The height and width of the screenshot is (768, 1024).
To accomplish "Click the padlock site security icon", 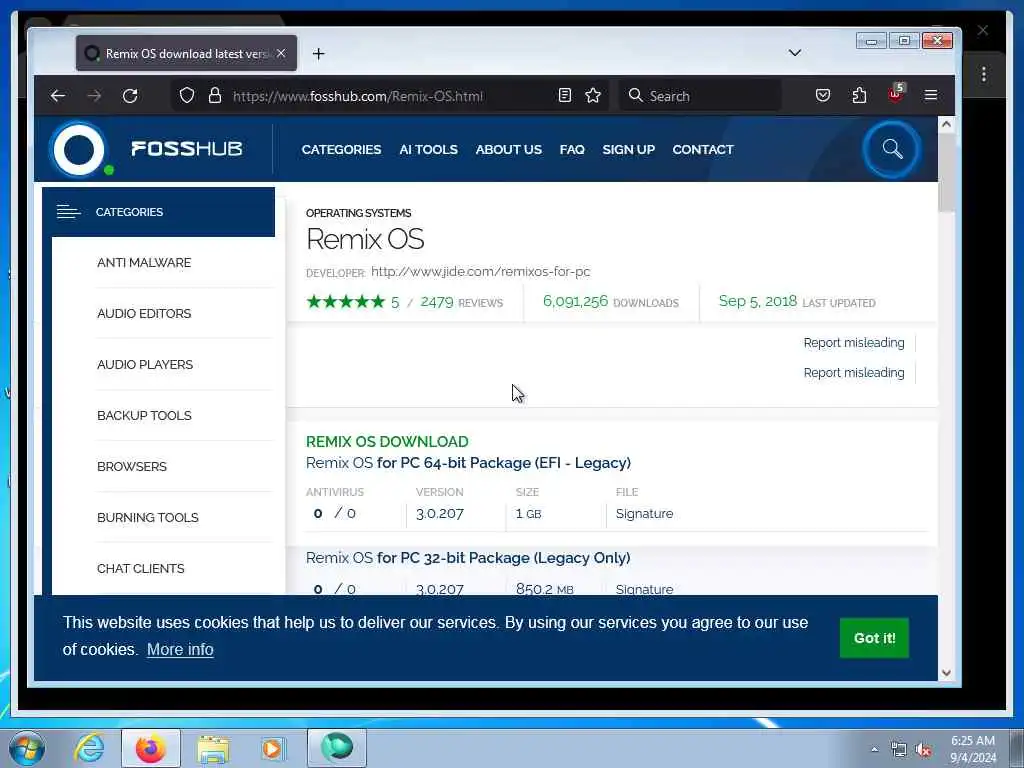I will (x=215, y=96).
